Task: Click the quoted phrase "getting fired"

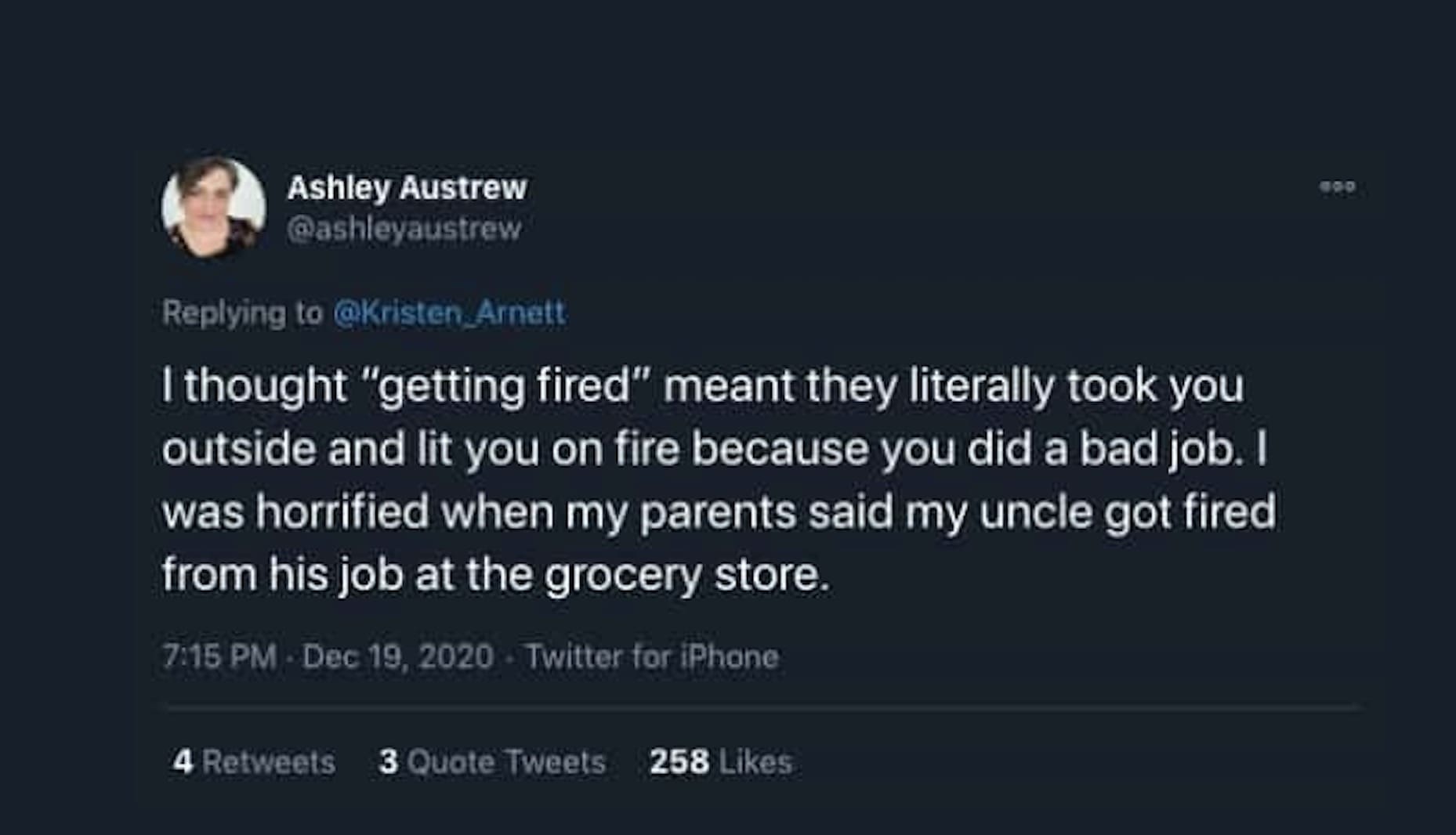Action: click(505, 386)
